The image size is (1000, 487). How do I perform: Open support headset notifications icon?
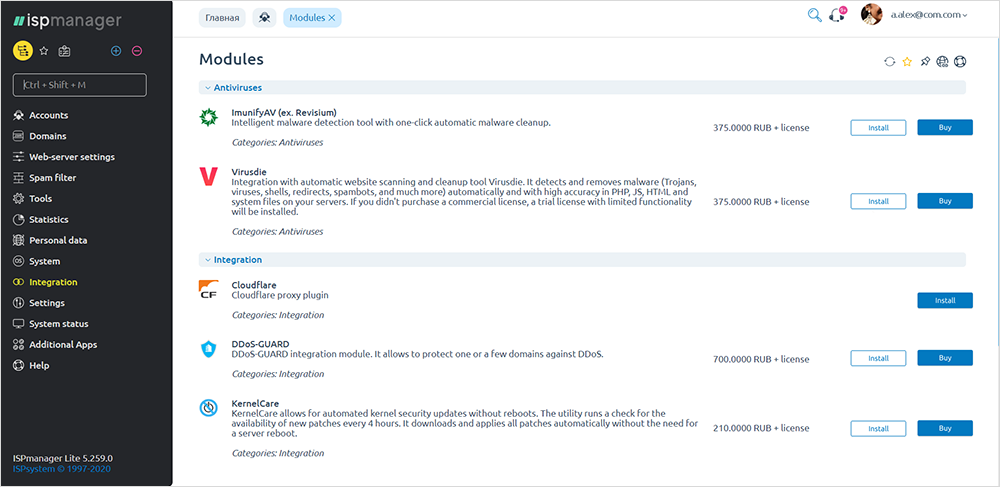[x=837, y=16]
